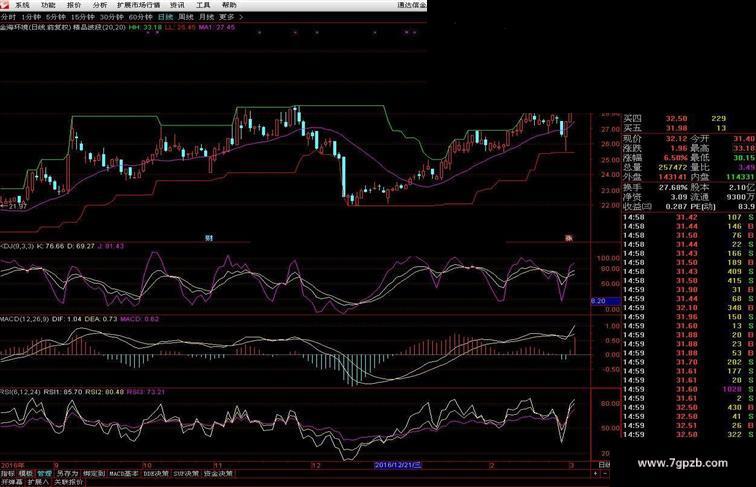The width and height of the screenshot is (756, 487).
Task: Open the 帮助 menu
Action: point(229,5)
